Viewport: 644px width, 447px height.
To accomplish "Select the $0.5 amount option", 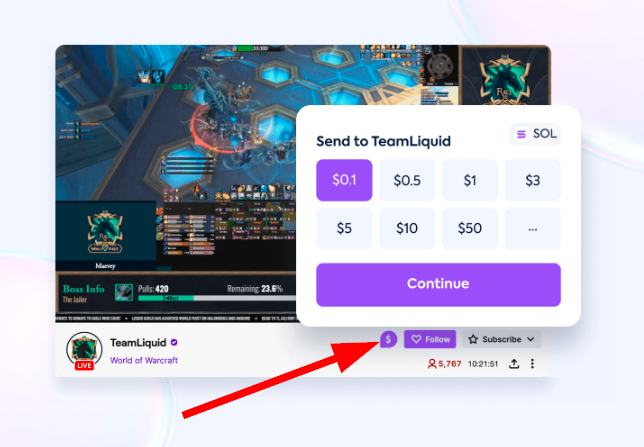I will pyautogui.click(x=407, y=180).
